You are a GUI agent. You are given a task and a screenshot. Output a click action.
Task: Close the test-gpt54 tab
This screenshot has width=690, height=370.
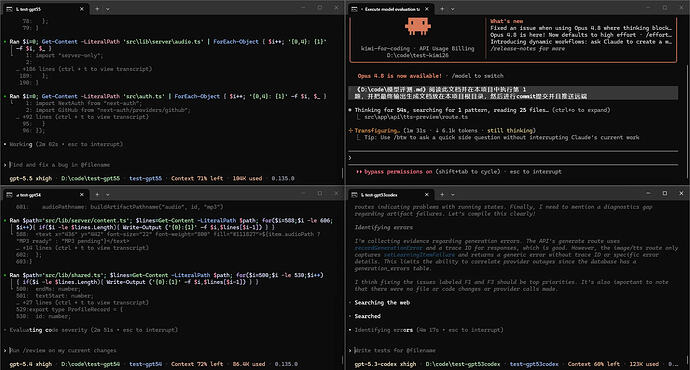pos(81,194)
